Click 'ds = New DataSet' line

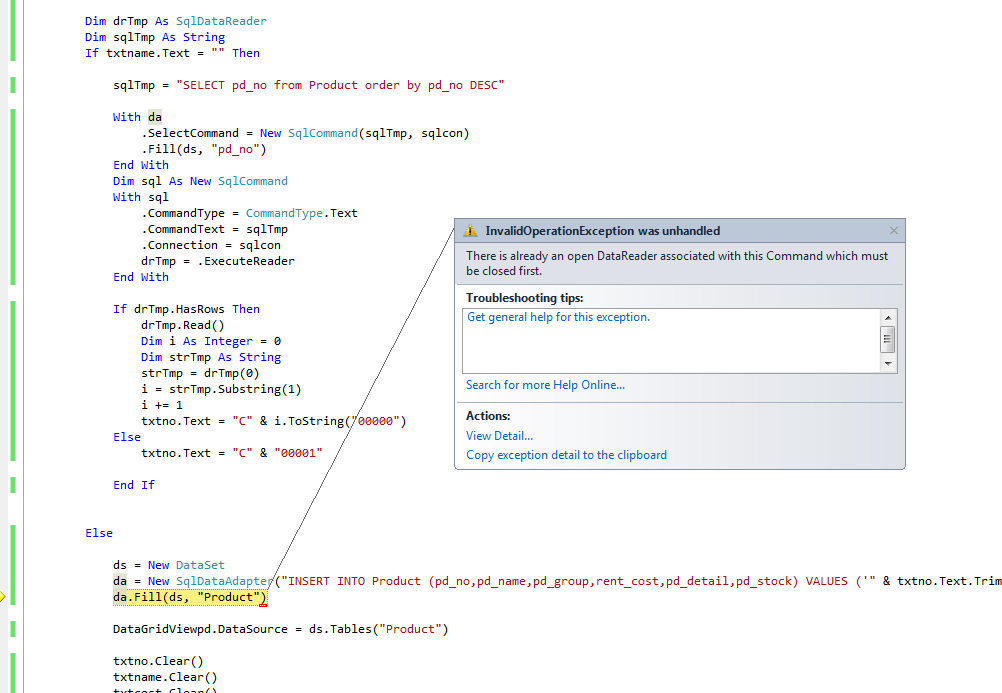(x=169, y=565)
